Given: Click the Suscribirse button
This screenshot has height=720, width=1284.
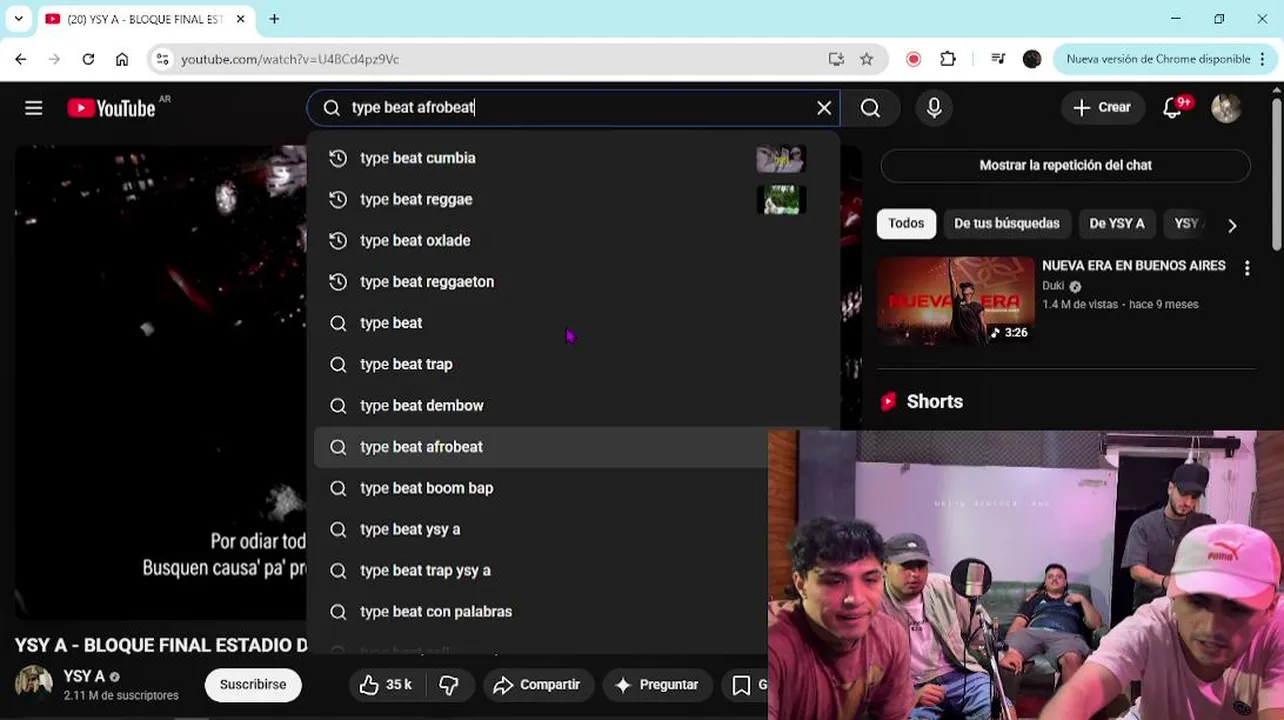Looking at the screenshot, I should [253, 684].
